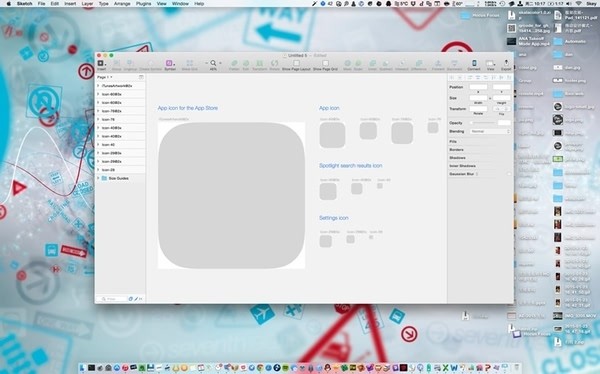Zoom out with the minus button
600x374 pixels.
click(207, 63)
